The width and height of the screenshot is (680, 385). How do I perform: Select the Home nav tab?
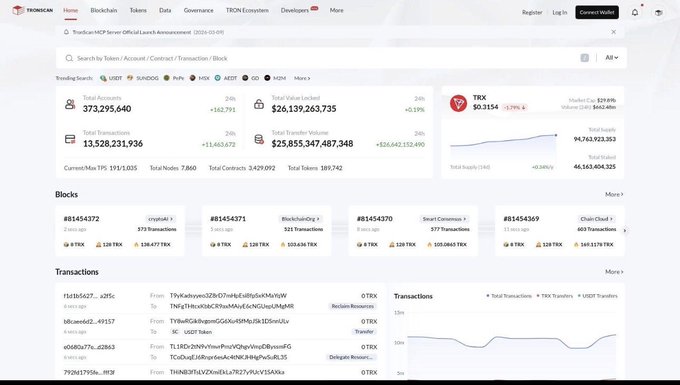(x=70, y=10)
